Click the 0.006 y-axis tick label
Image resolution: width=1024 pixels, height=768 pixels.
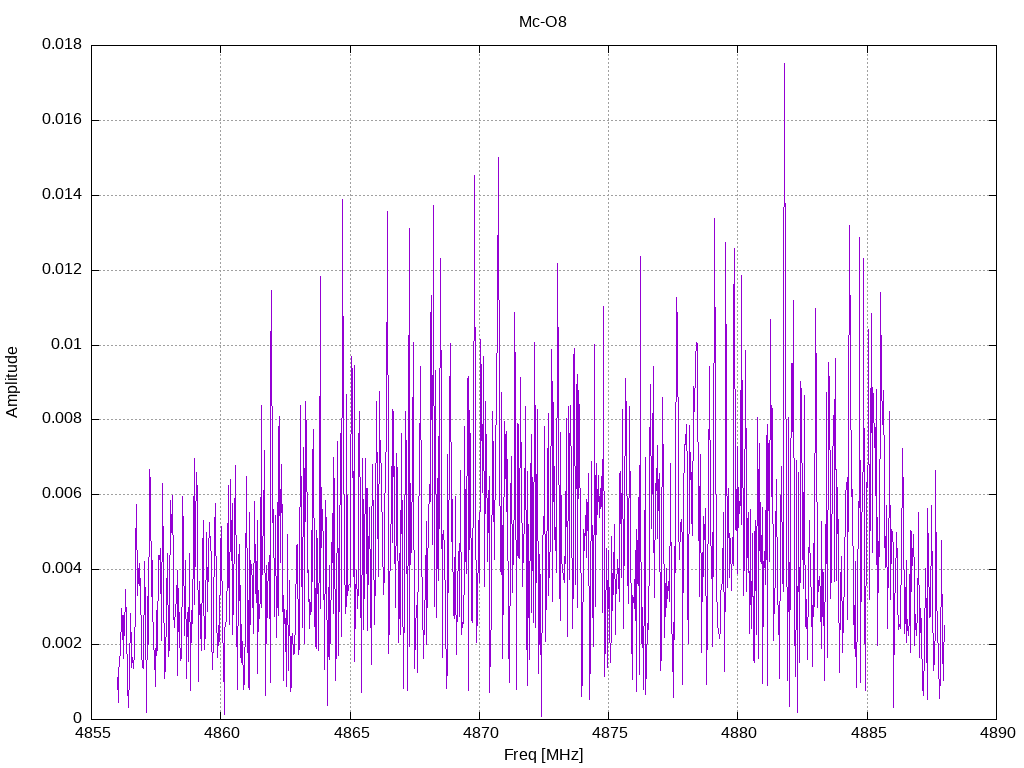(x=62, y=494)
